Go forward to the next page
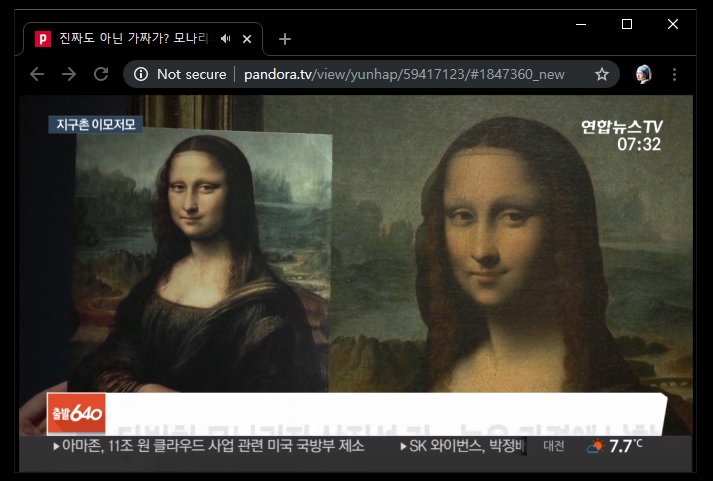The image size is (713, 481). coord(69,74)
